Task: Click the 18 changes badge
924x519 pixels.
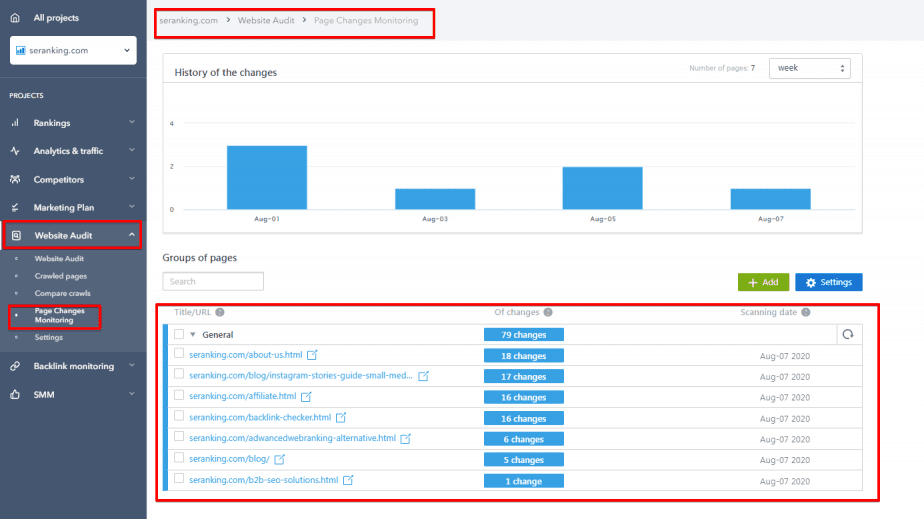Action: coord(524,356)
